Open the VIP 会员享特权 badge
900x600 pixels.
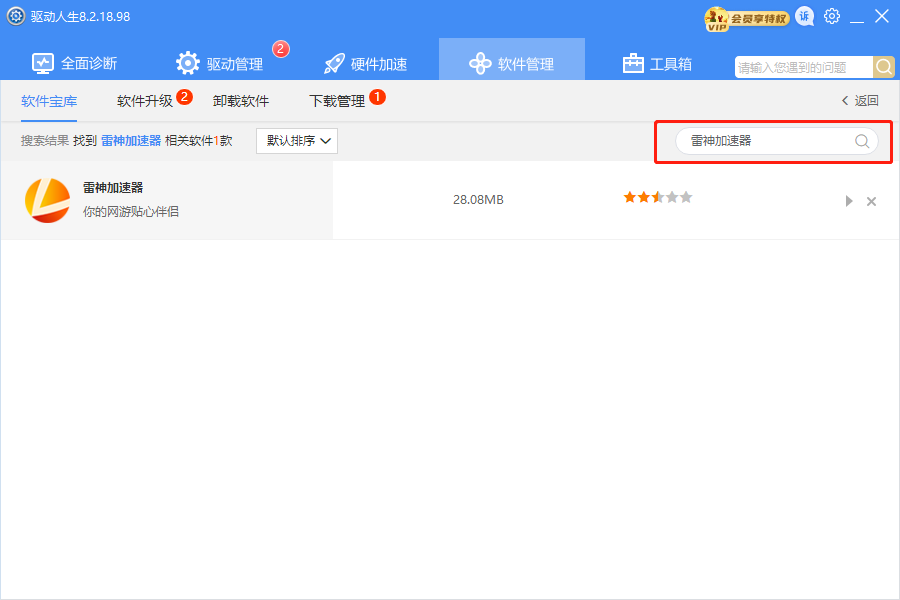(746, 18)
